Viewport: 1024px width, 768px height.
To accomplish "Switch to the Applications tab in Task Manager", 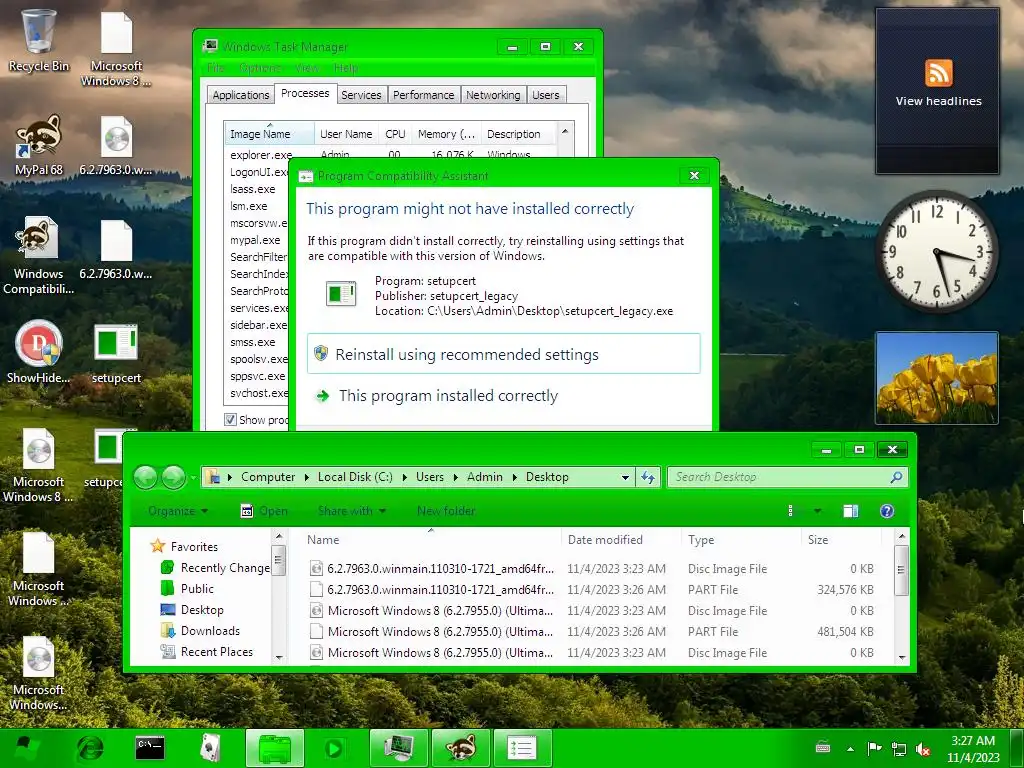I will click(x=240, y=95).
